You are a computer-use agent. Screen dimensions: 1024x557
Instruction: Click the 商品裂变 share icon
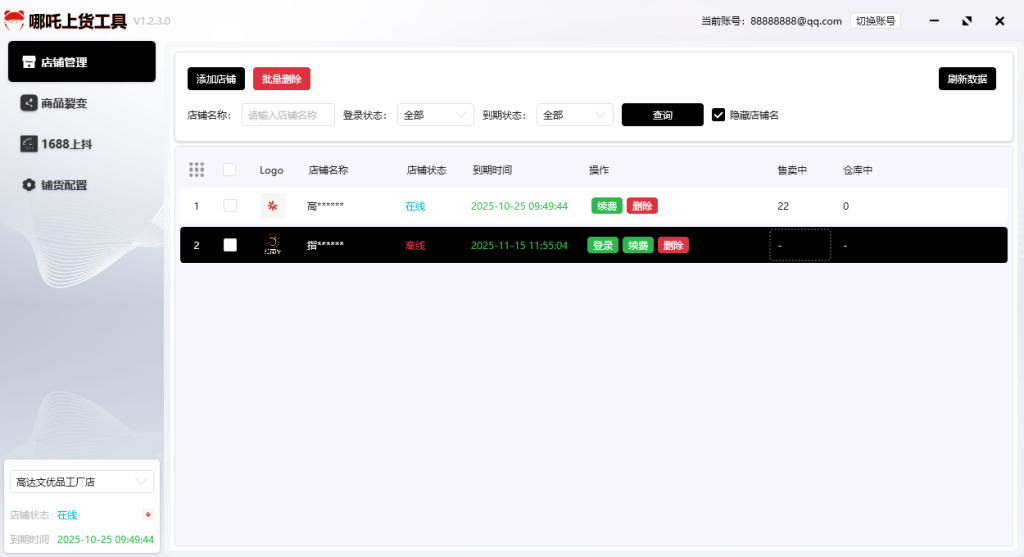point(29,103)
